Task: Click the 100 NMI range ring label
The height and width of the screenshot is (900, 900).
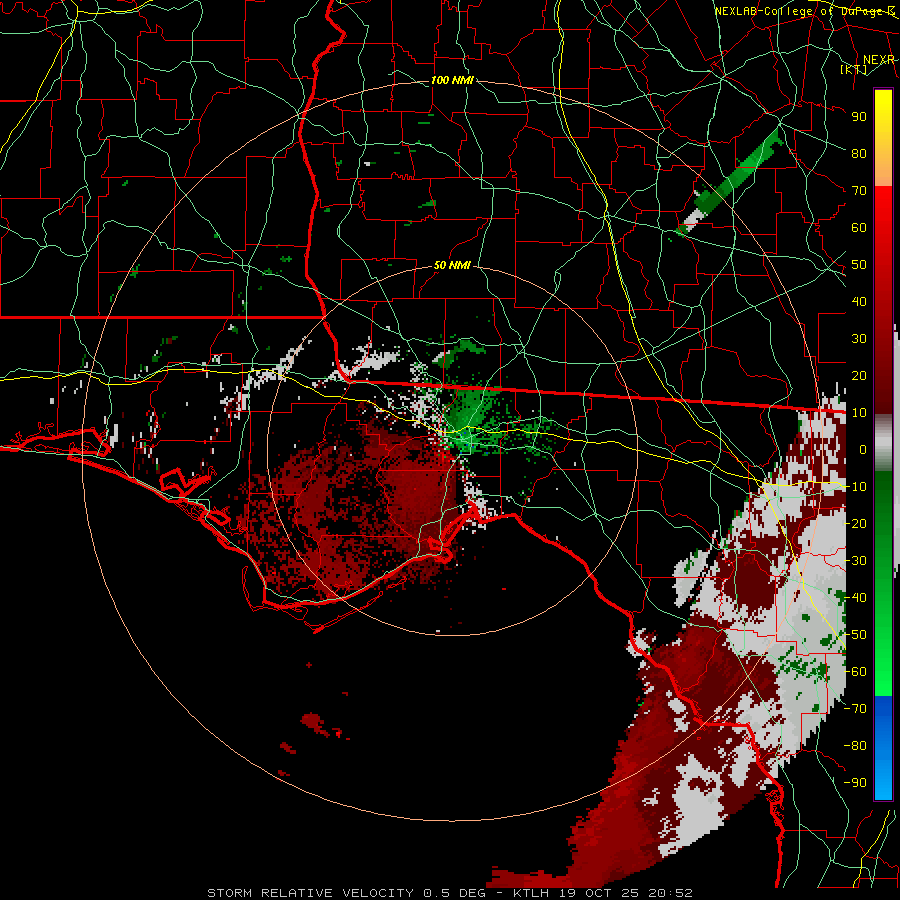Action: [x=452, y=80]
